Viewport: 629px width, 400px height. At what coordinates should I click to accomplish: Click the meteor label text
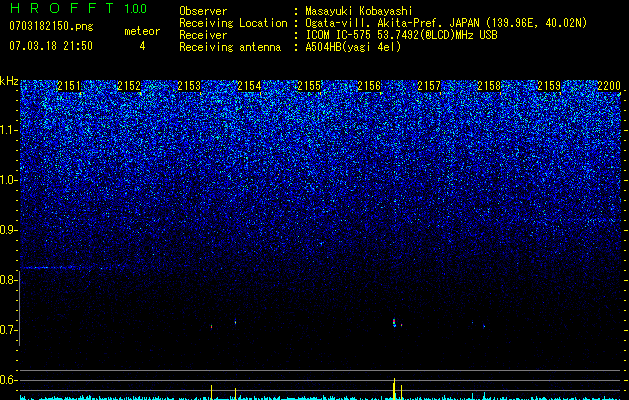click(142, 31)
